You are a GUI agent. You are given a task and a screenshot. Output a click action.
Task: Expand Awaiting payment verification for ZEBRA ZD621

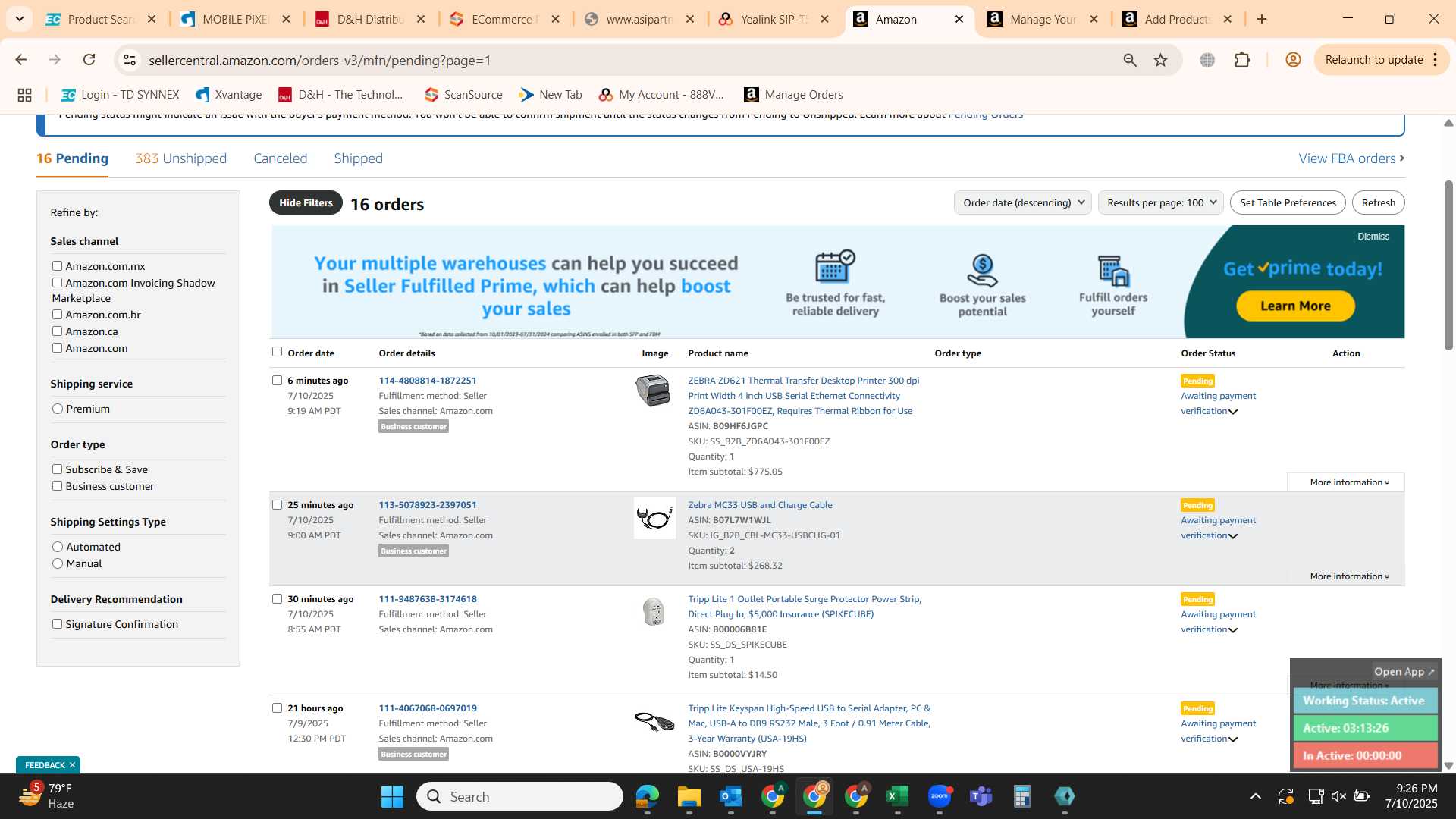(1218, 403)
